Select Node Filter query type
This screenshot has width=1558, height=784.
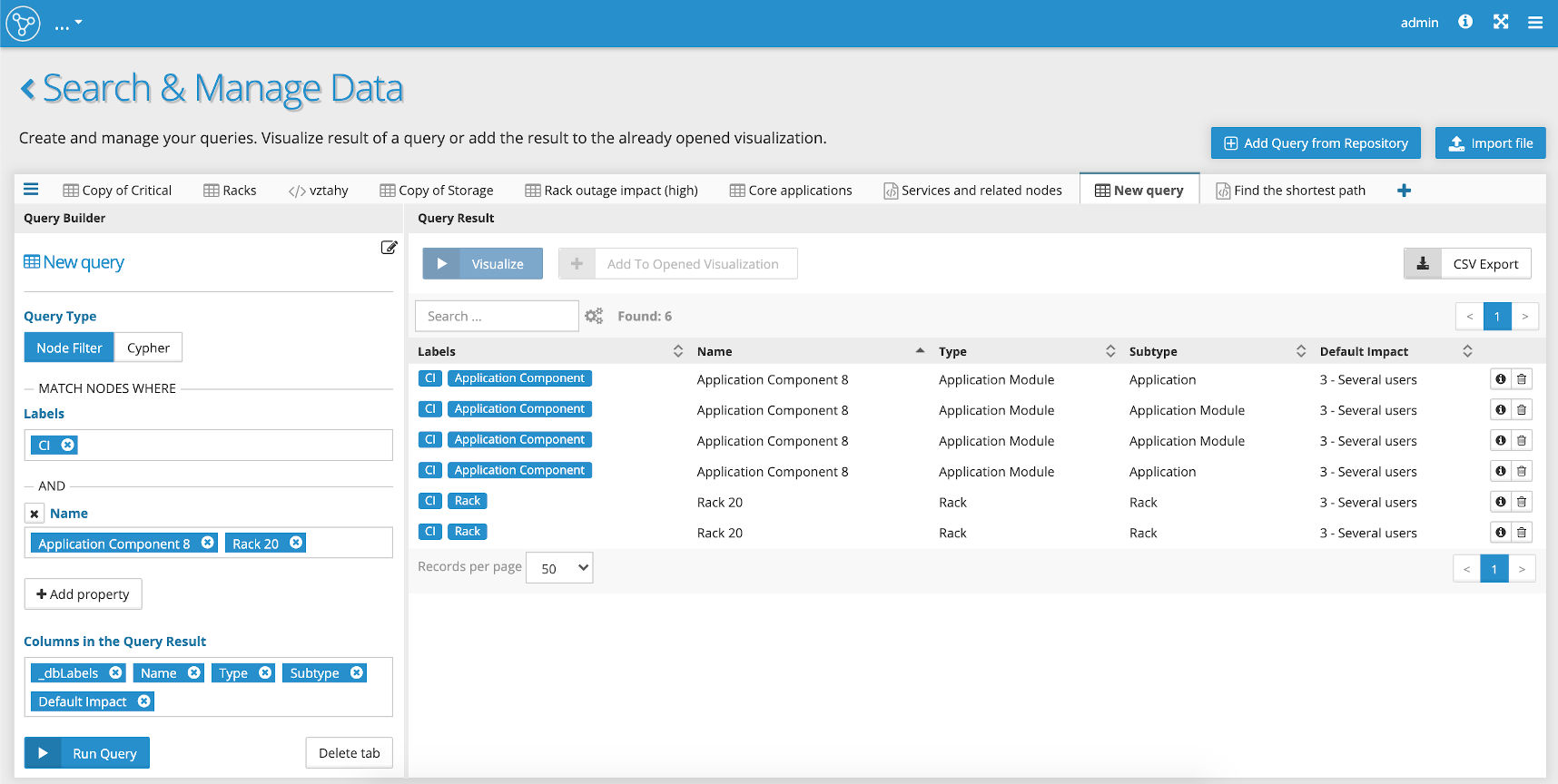69,348
